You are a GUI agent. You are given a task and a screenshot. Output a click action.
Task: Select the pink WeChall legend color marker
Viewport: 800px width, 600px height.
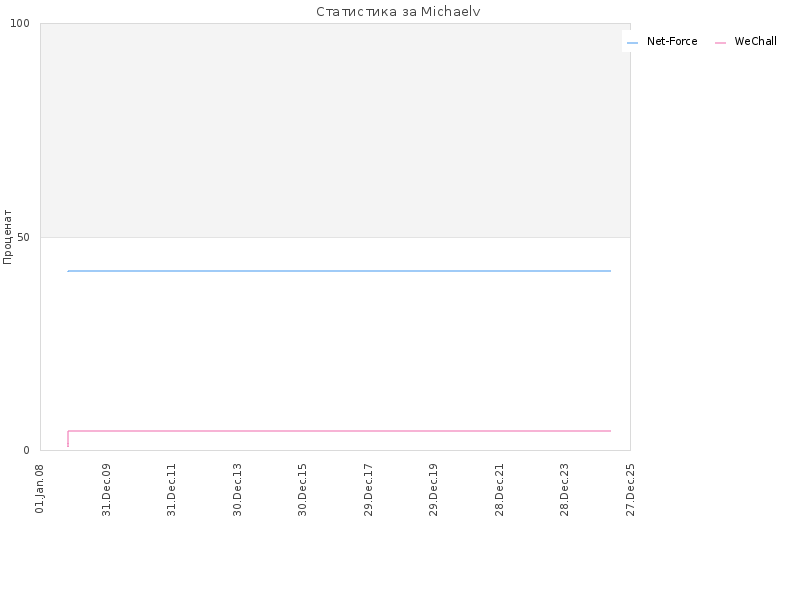pyautogui.click(x=720, y=43)
